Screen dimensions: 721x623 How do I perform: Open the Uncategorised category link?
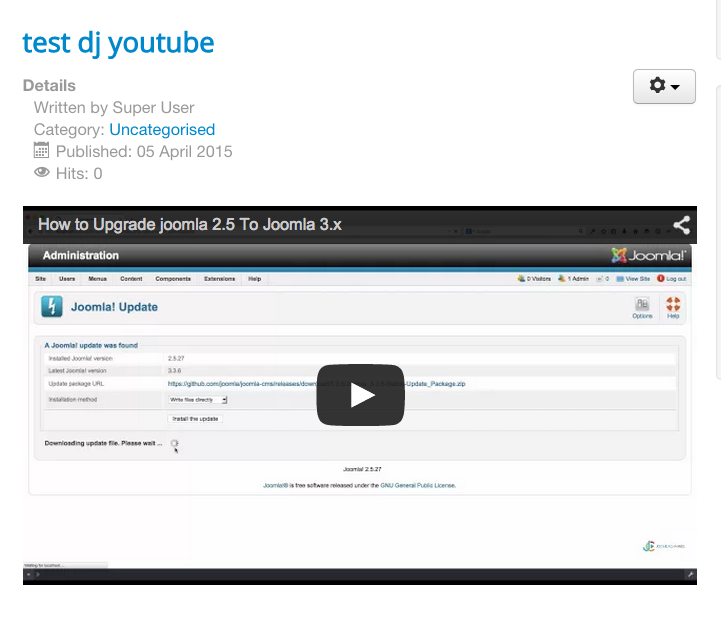click(x=162, y=130)
